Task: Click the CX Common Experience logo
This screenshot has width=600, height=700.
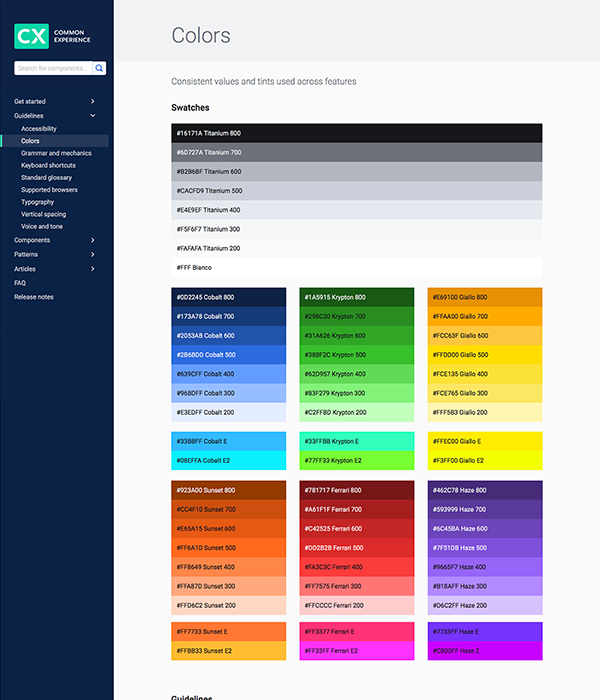Action: [52, 37]
